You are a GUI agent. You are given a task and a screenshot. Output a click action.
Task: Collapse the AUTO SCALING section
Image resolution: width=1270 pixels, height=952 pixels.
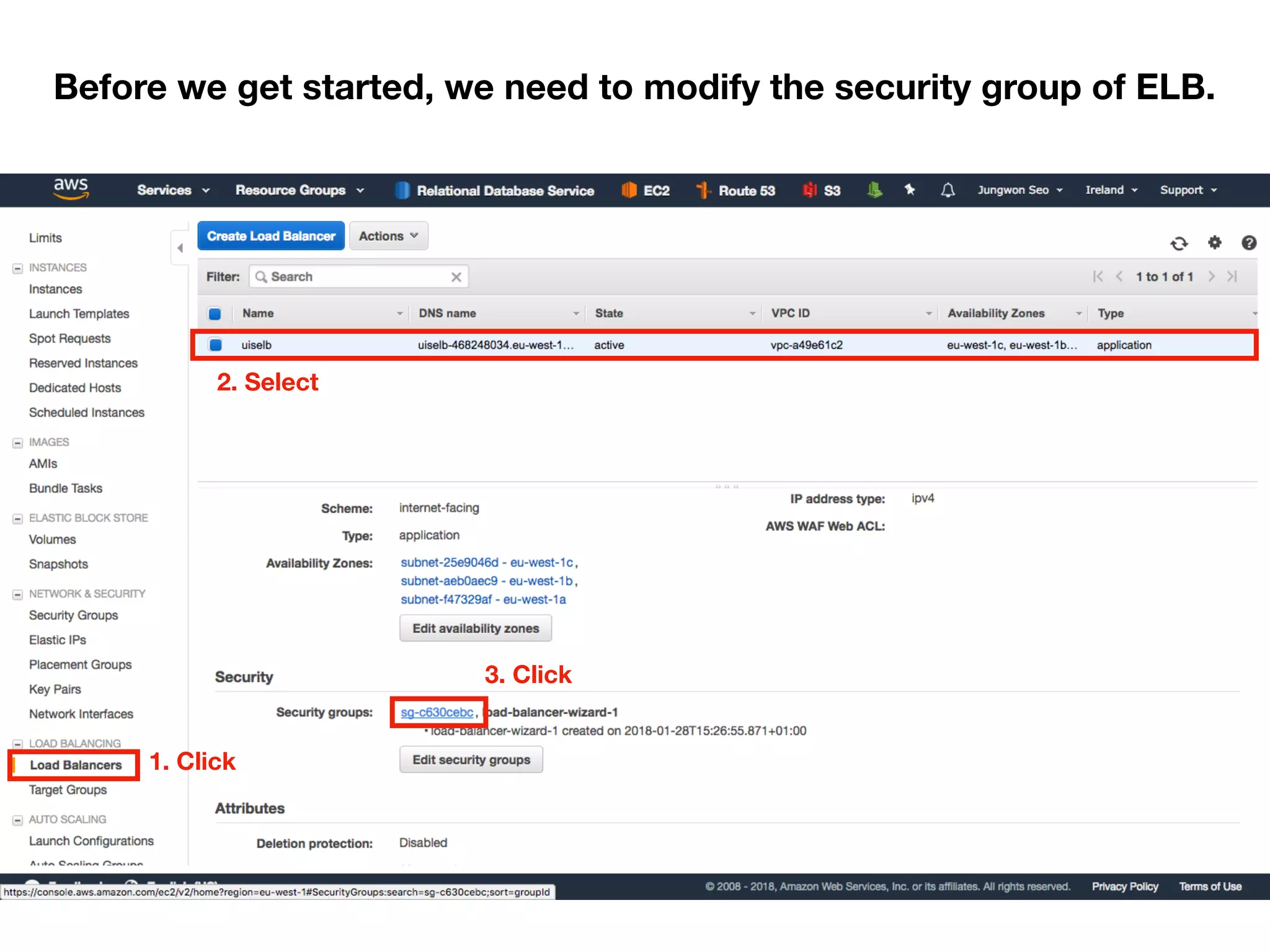(x=17, y=820)
